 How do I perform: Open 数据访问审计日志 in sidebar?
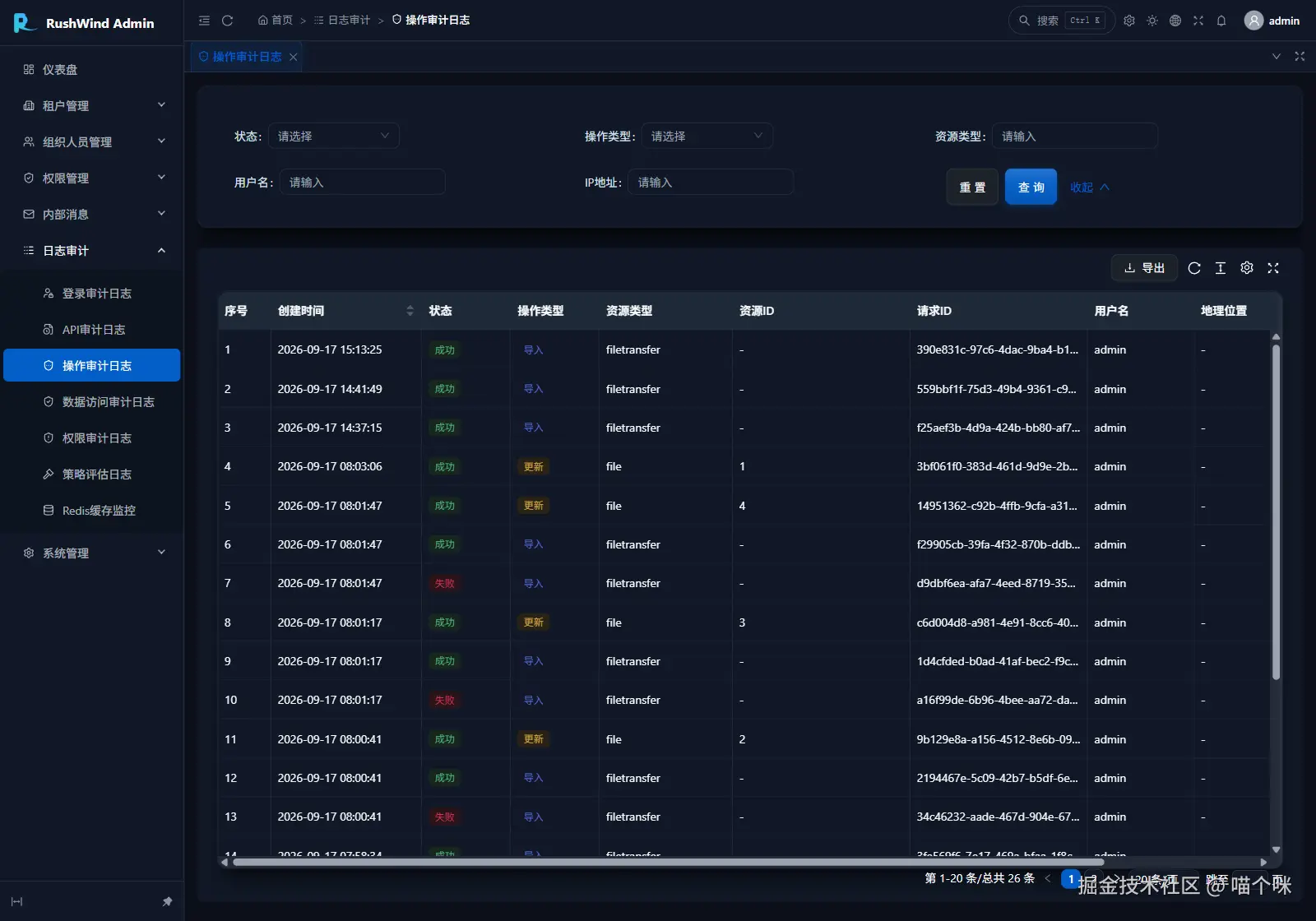[92, 401]
